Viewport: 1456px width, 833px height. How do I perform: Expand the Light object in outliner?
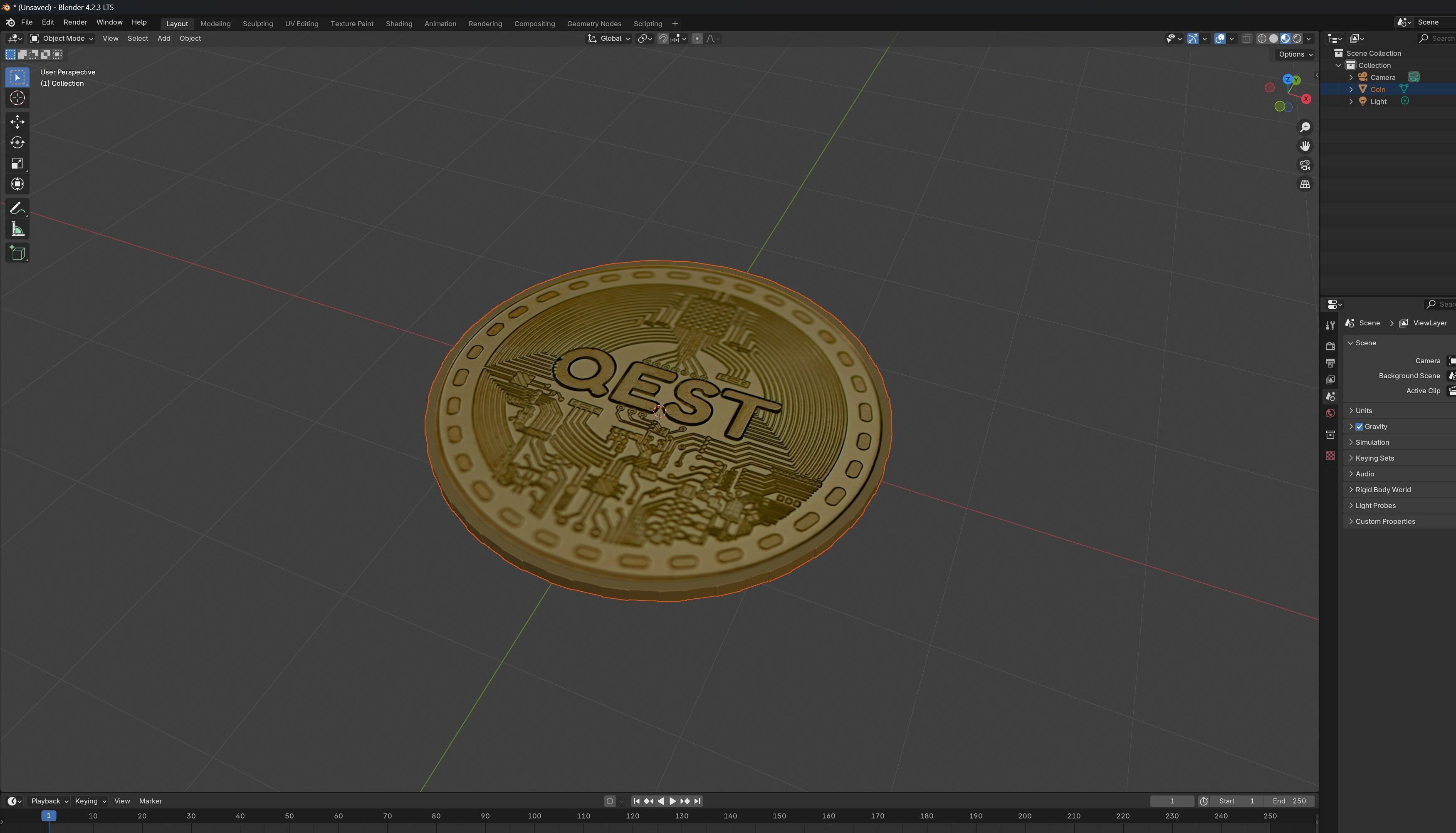coord(1351,101)
